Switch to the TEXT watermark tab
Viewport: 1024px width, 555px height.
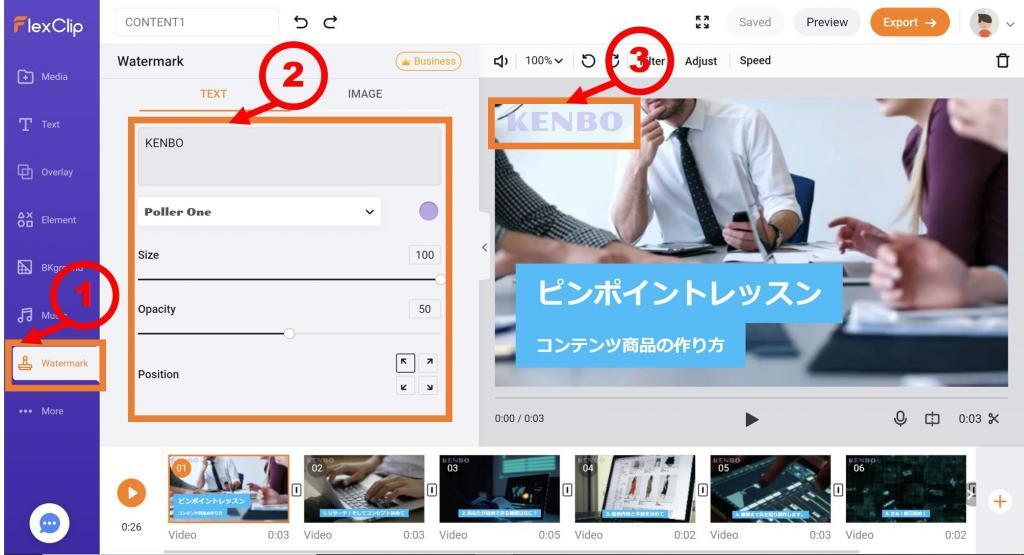pyautogui.click(x=213, y=94)
